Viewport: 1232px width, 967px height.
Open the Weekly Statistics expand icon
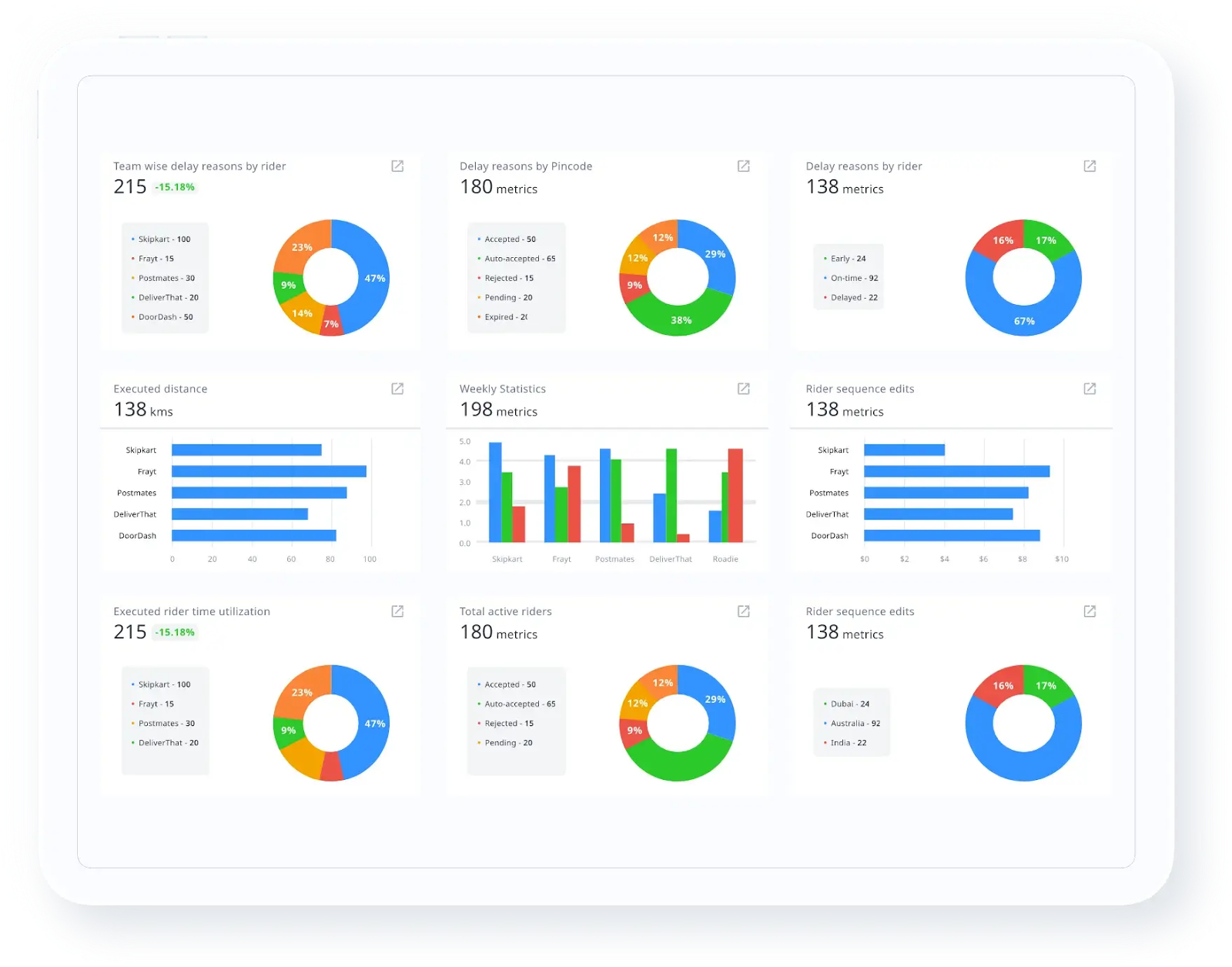(743, 389)
